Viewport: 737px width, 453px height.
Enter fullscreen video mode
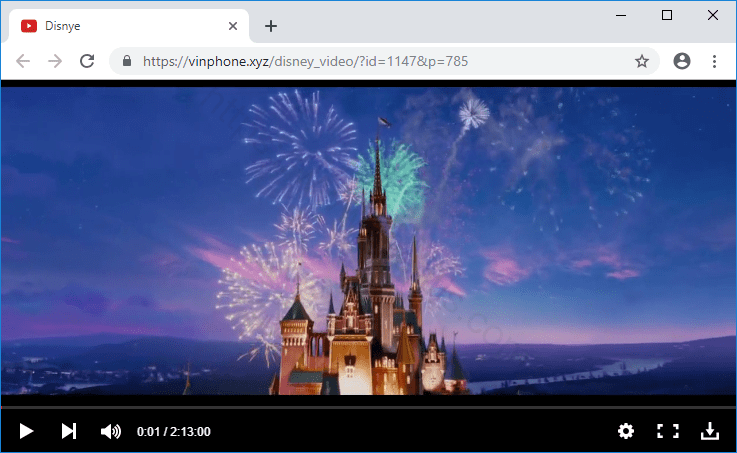pos(667,431)
